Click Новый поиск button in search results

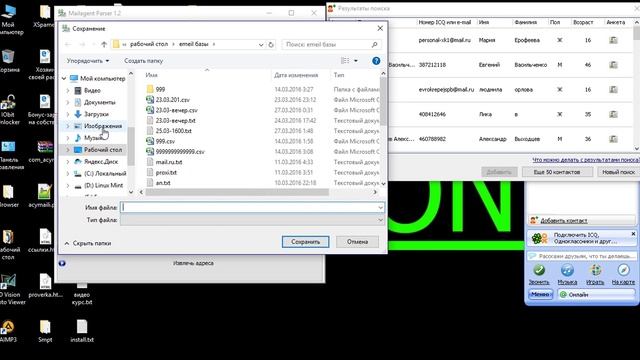[x=618, y=172]
